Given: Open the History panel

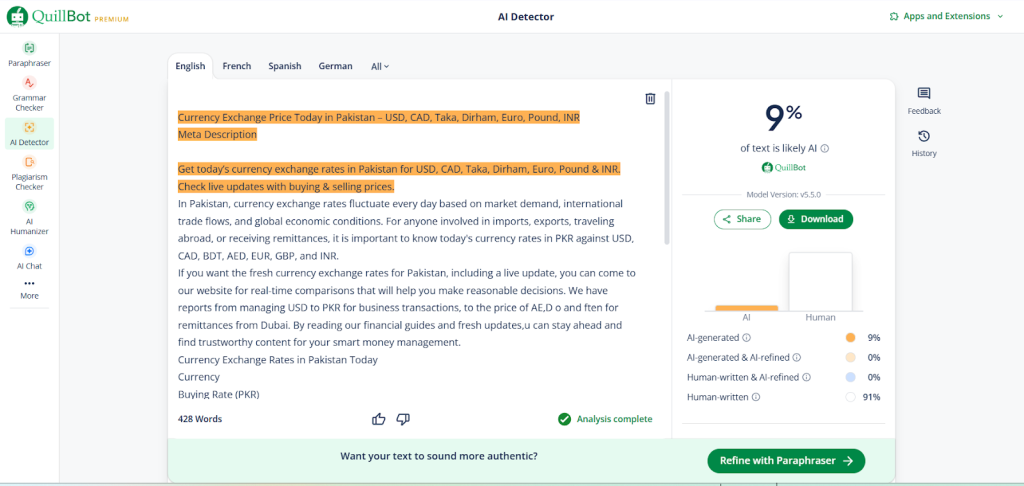Looking at the screenshot, I should click(924, 143).
